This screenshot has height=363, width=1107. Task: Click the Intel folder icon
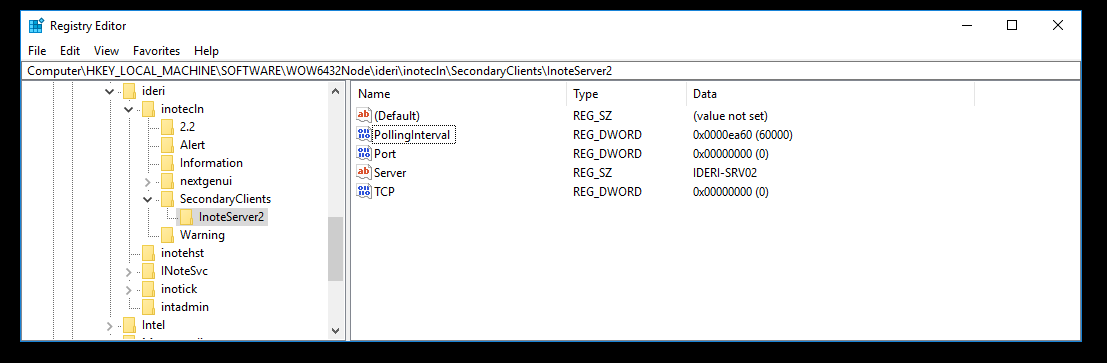[128, 325]
